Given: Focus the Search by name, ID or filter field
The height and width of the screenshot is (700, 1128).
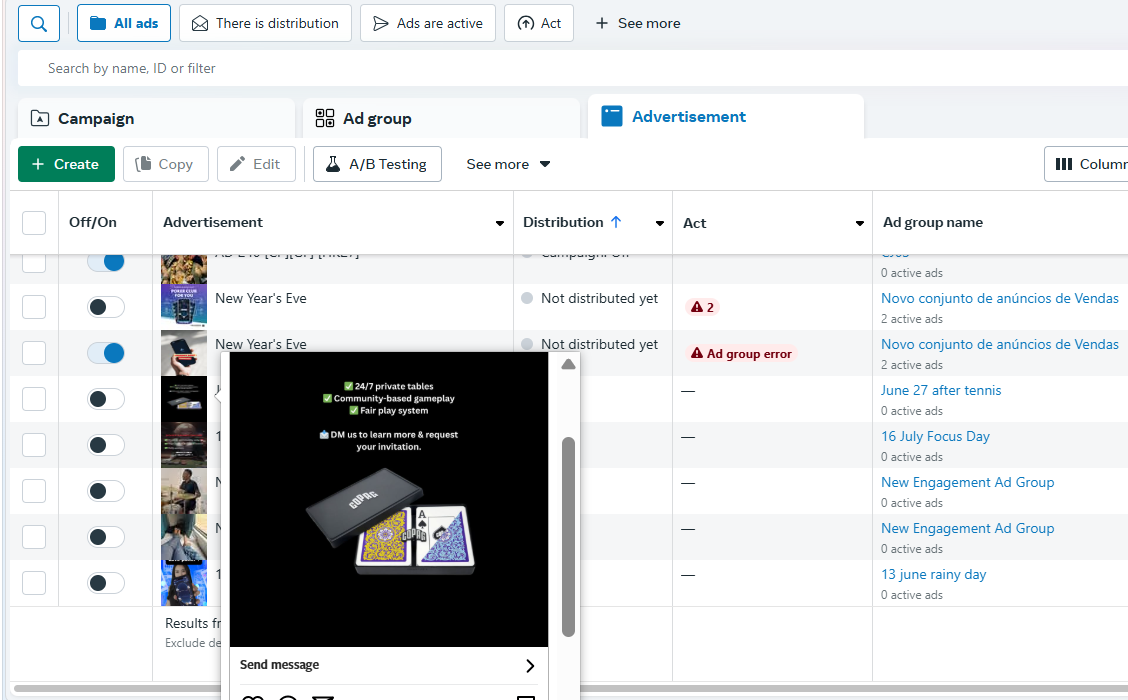Looking at the screenshot, I should (x=573, y=68).
